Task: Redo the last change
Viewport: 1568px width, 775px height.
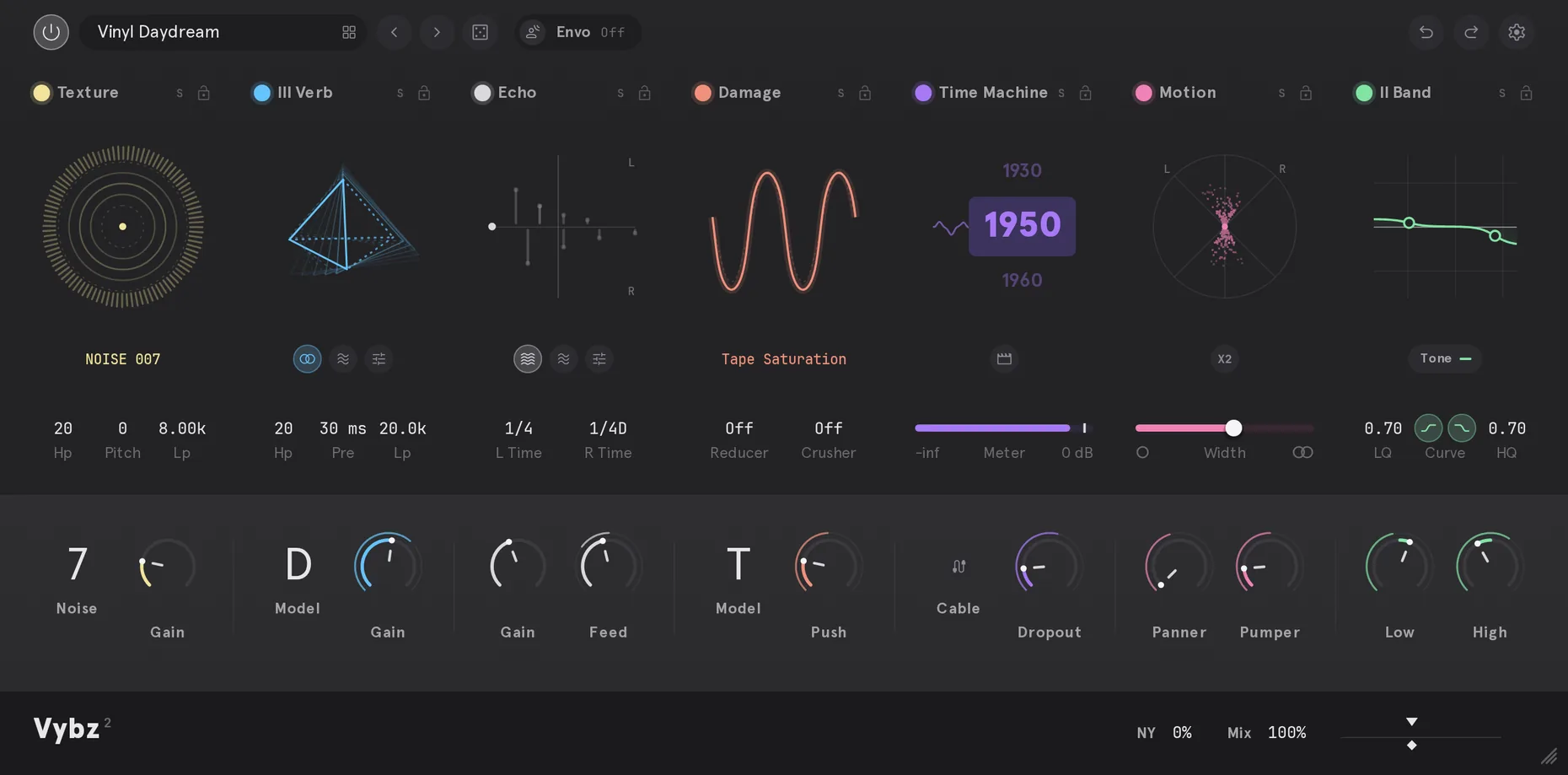Action: [1471, 32]
